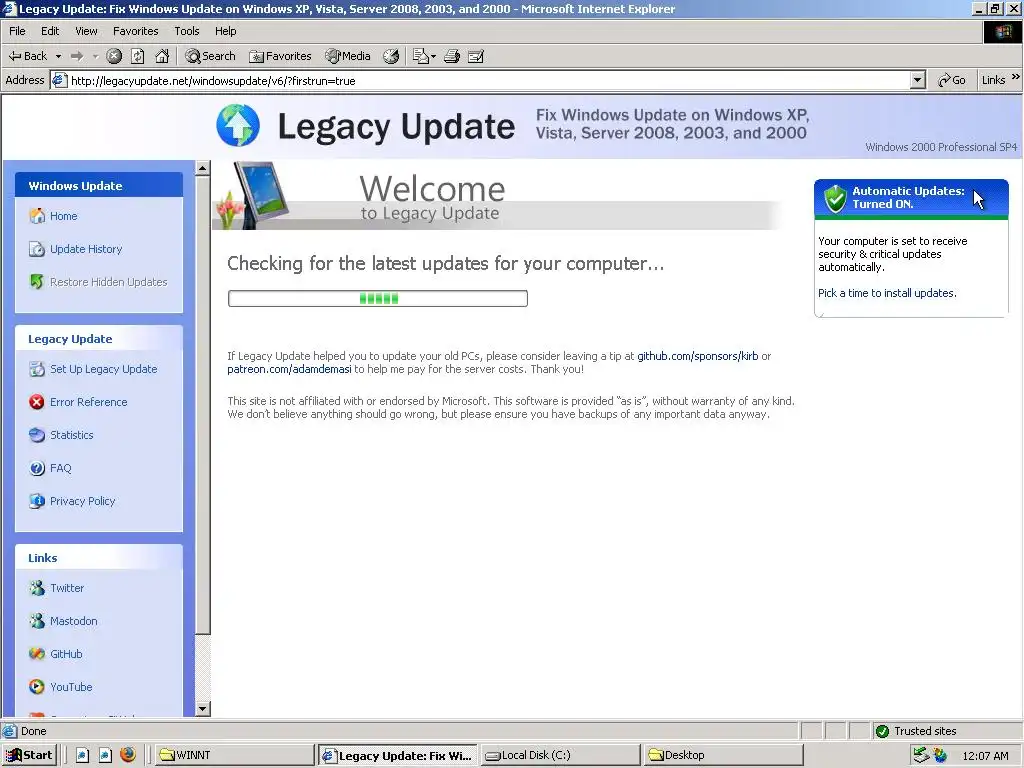Expand the Mail button dropdown arrow

click(434, 56)
